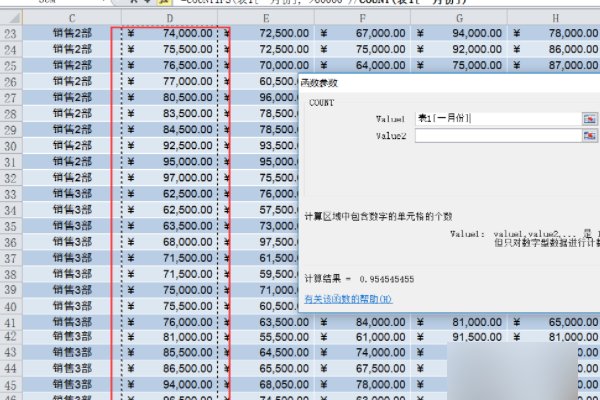
Task: Click cell D25 showing 76,500.00
Action: coord(170,65)
